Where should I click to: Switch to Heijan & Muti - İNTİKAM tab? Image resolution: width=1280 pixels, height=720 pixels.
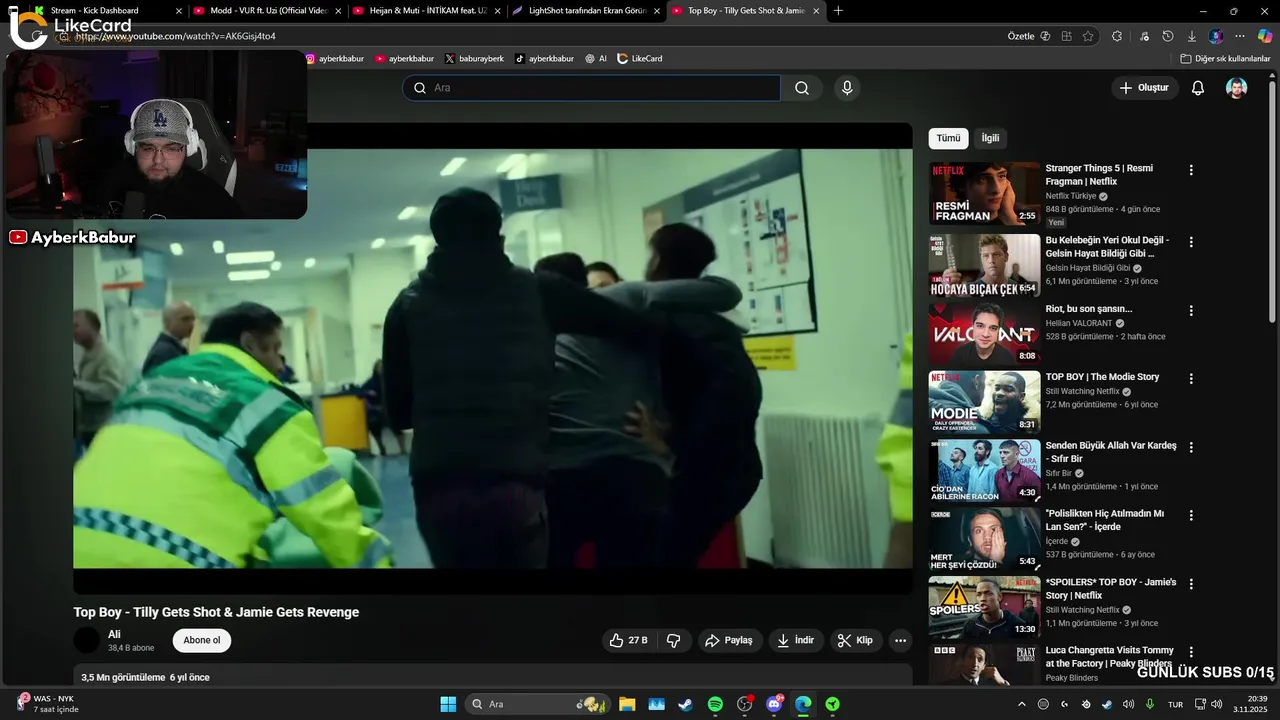[x=426, y=11]
